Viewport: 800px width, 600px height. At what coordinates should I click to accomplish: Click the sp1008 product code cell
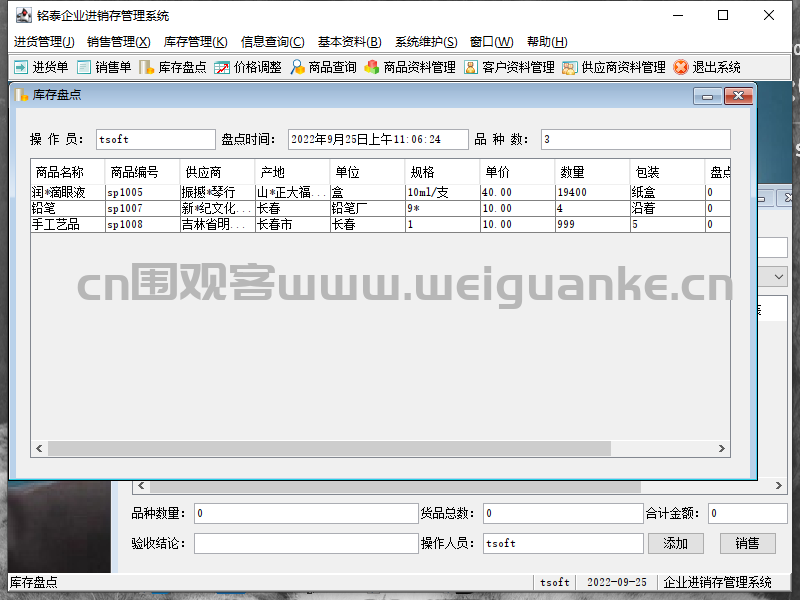pos(143,224)
